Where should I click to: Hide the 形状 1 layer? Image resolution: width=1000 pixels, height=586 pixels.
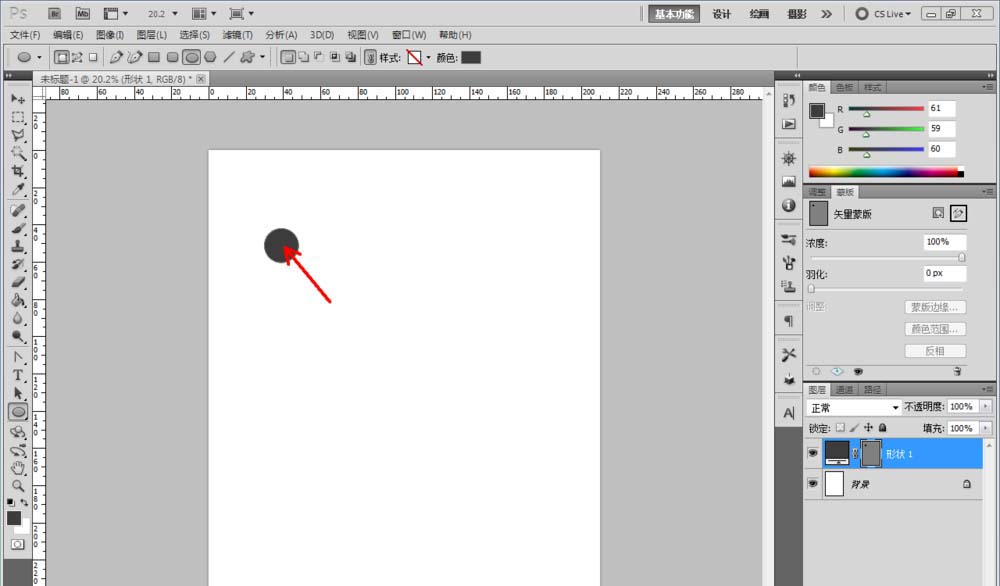(812, 453)
